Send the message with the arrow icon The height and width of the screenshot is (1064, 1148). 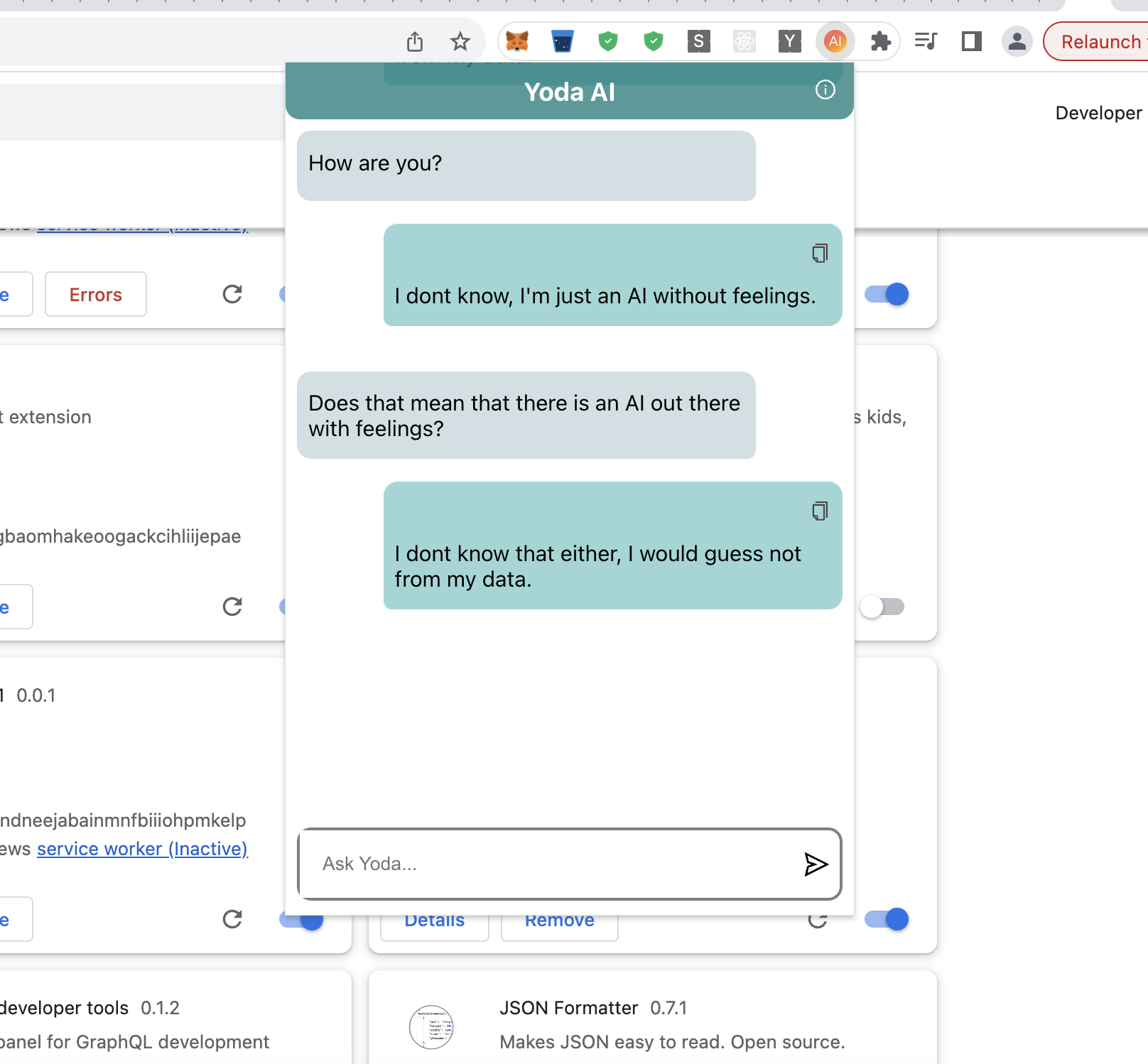[x=816, y=864]
